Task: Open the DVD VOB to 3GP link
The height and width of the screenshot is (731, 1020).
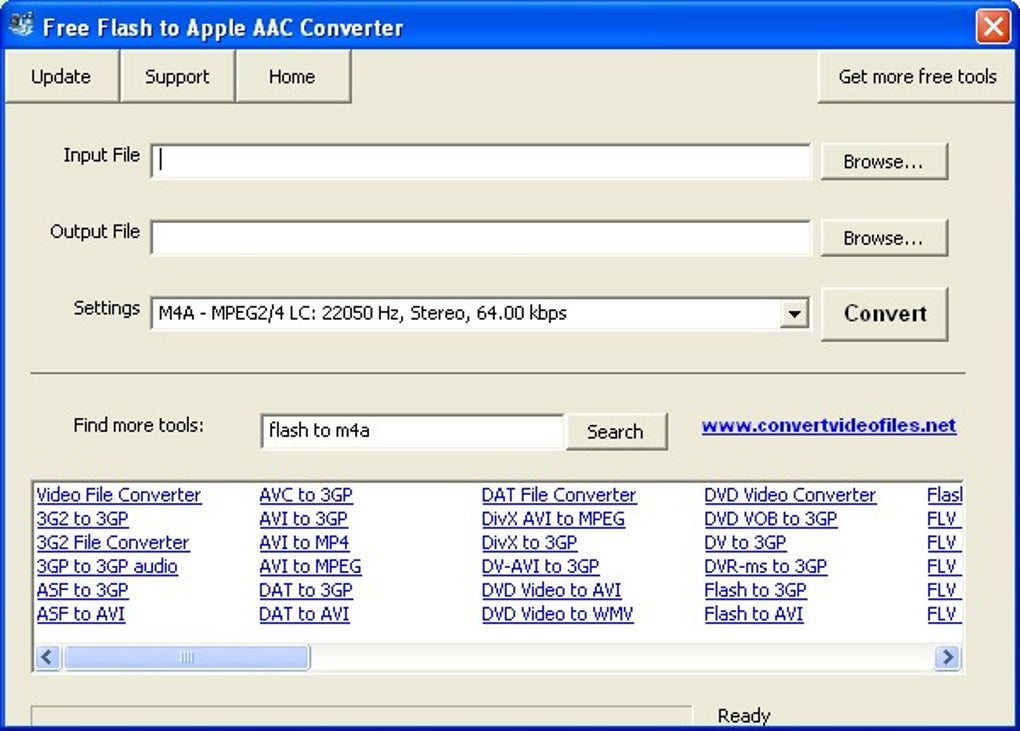Action: point(771,519)
